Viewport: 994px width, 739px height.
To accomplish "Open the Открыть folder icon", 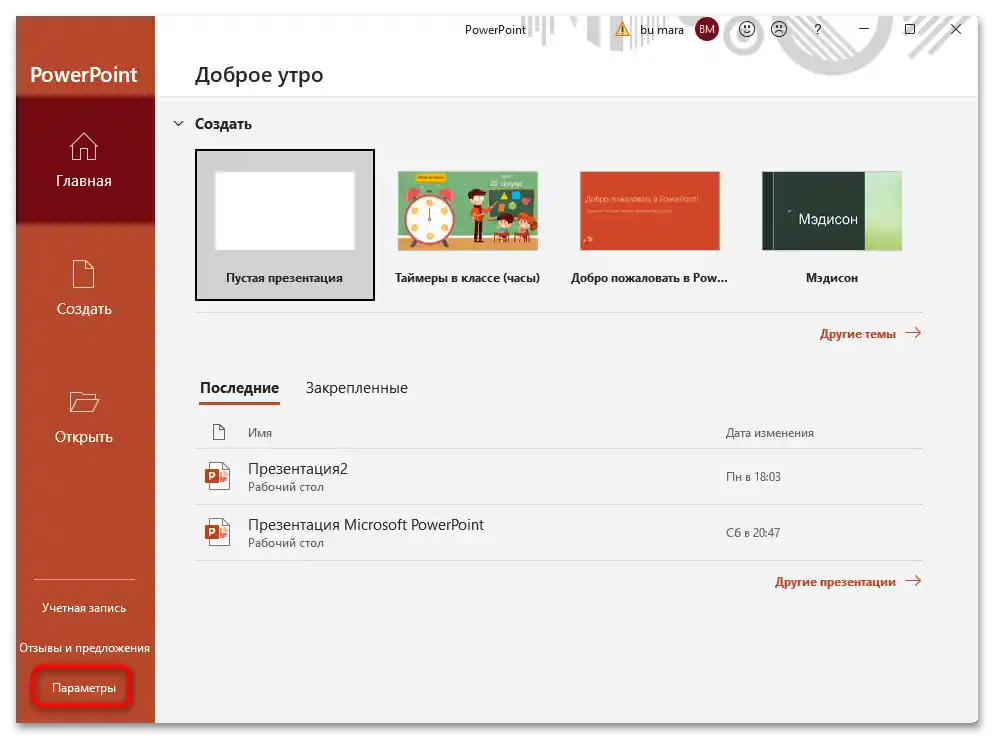I will pyautogui.click(x=84, y=418).
